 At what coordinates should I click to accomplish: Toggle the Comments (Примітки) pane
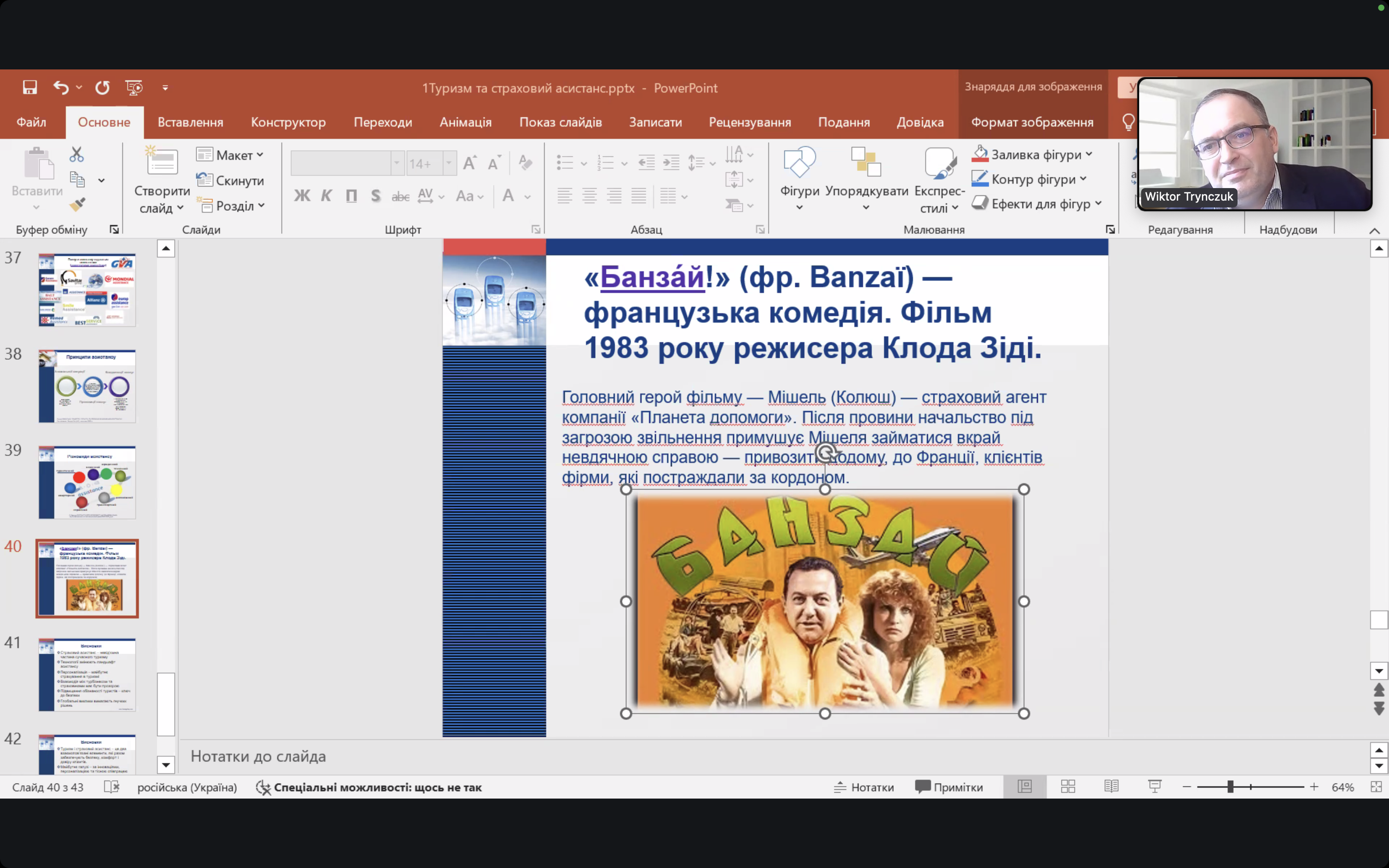coord(949,787)
